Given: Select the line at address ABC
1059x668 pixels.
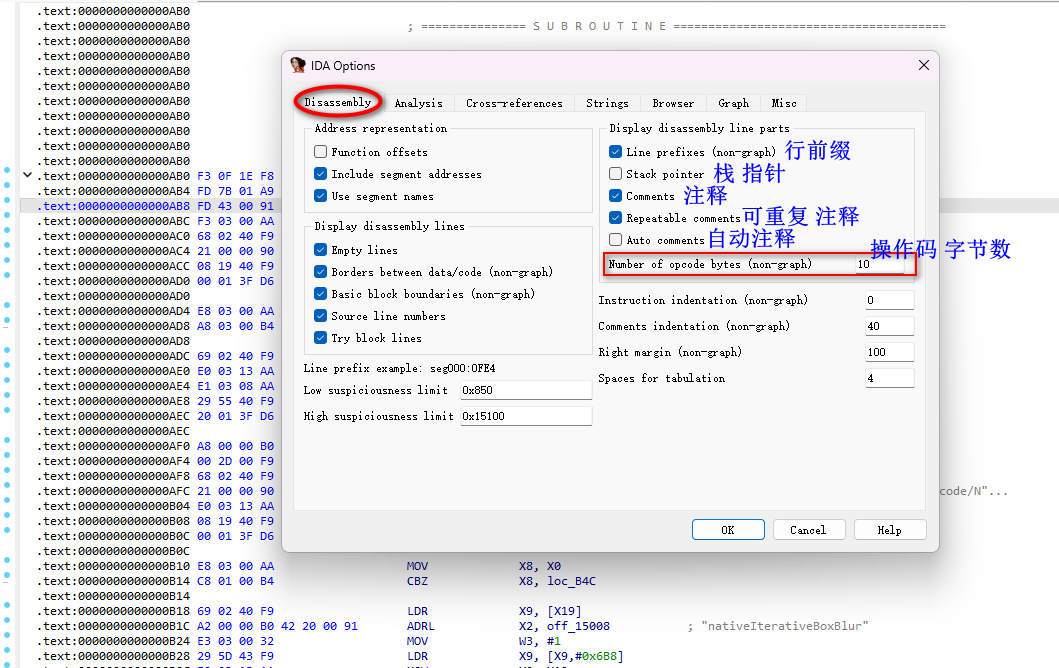Looking at the screenshot, I should point(155,221).
